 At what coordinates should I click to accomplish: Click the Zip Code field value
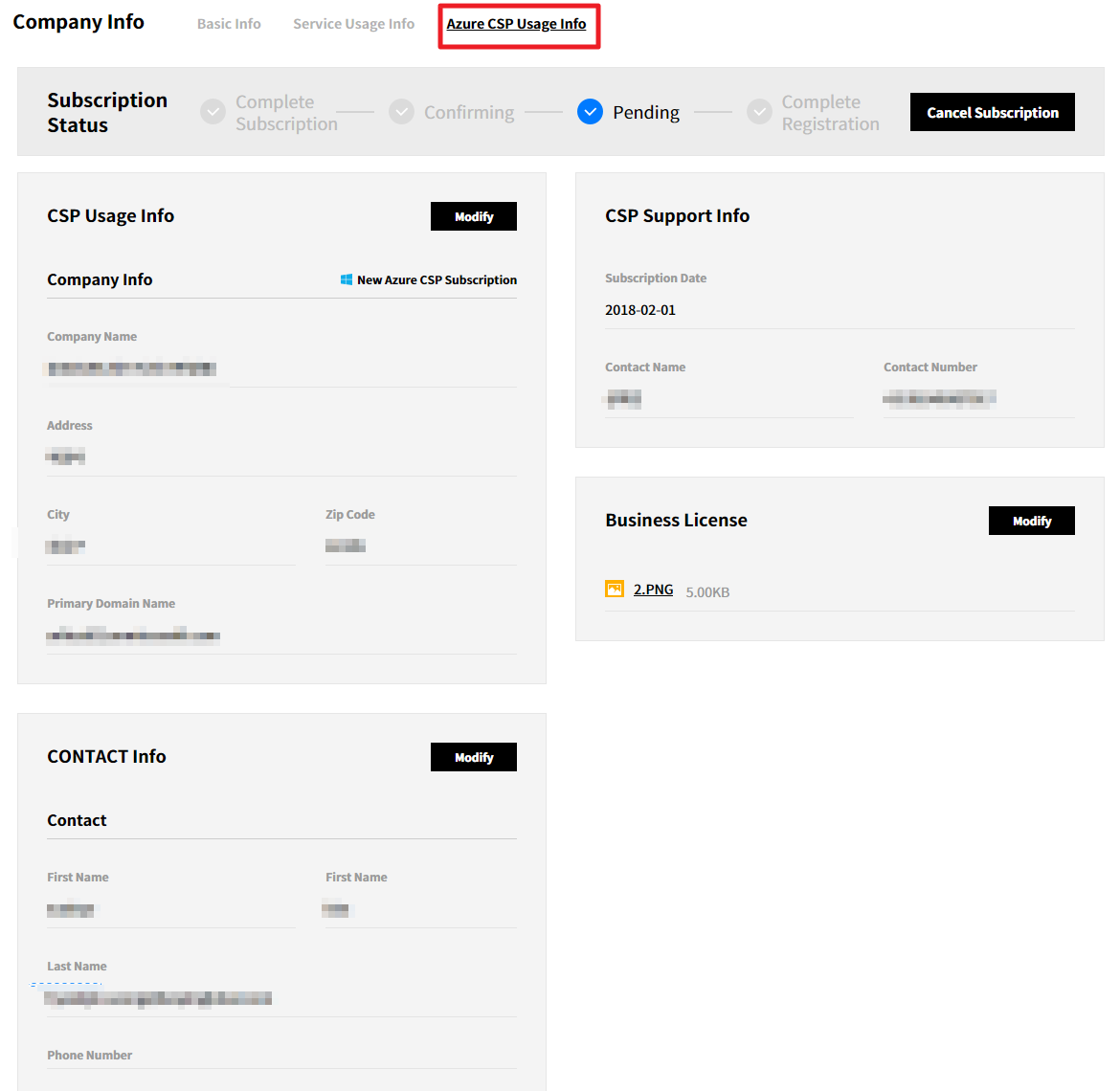[346, 546]
